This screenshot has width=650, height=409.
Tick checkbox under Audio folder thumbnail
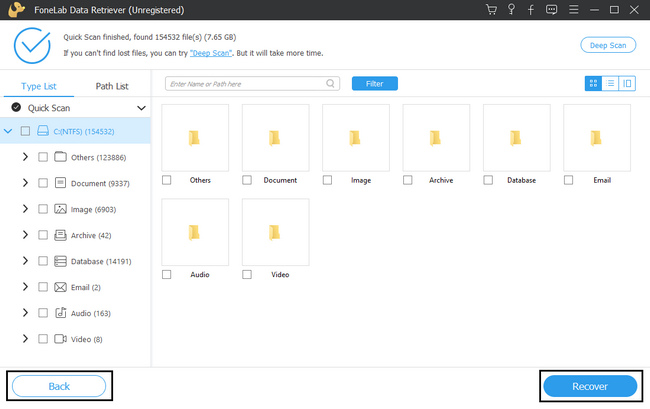point(166,274)
